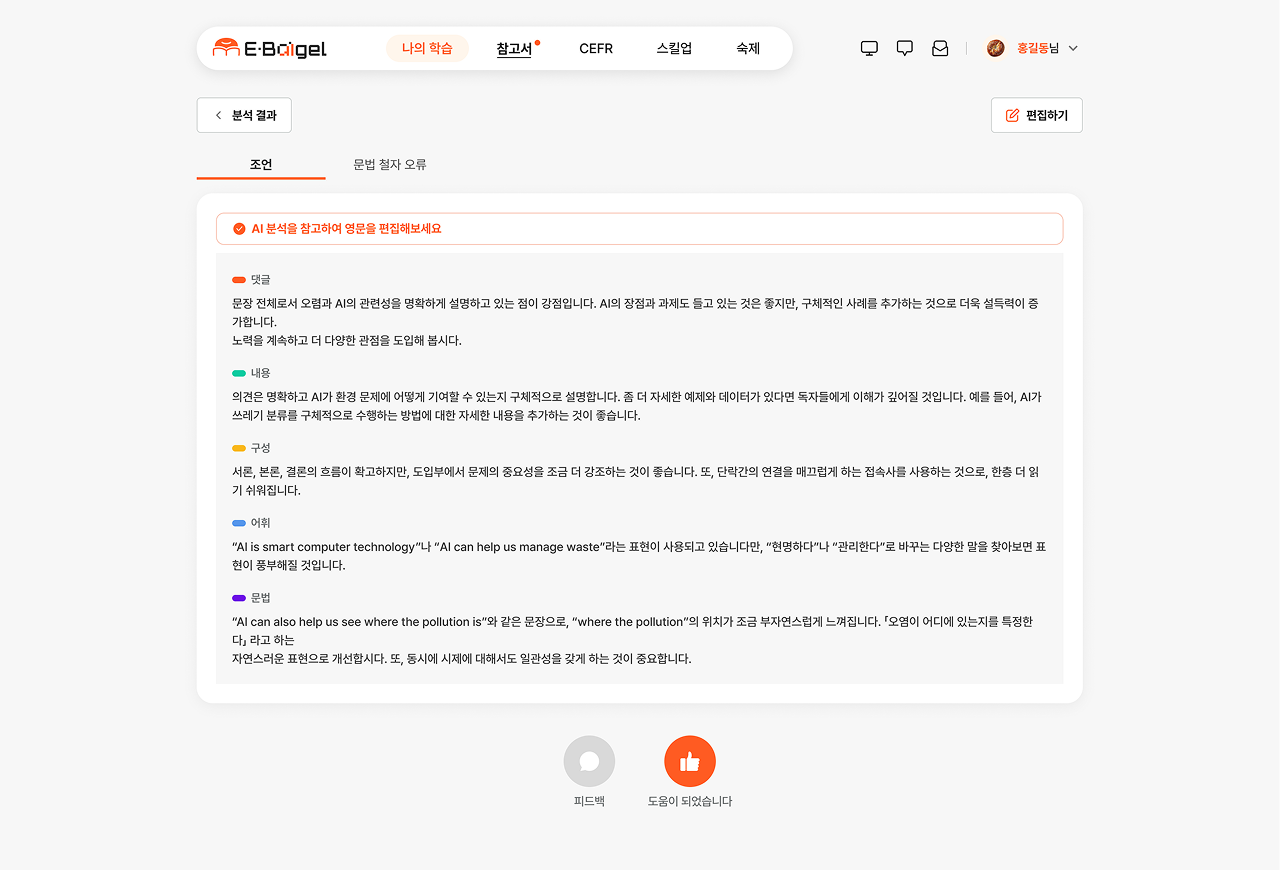
Task: Click the 편집하기 button
Action: point(1036,114)
